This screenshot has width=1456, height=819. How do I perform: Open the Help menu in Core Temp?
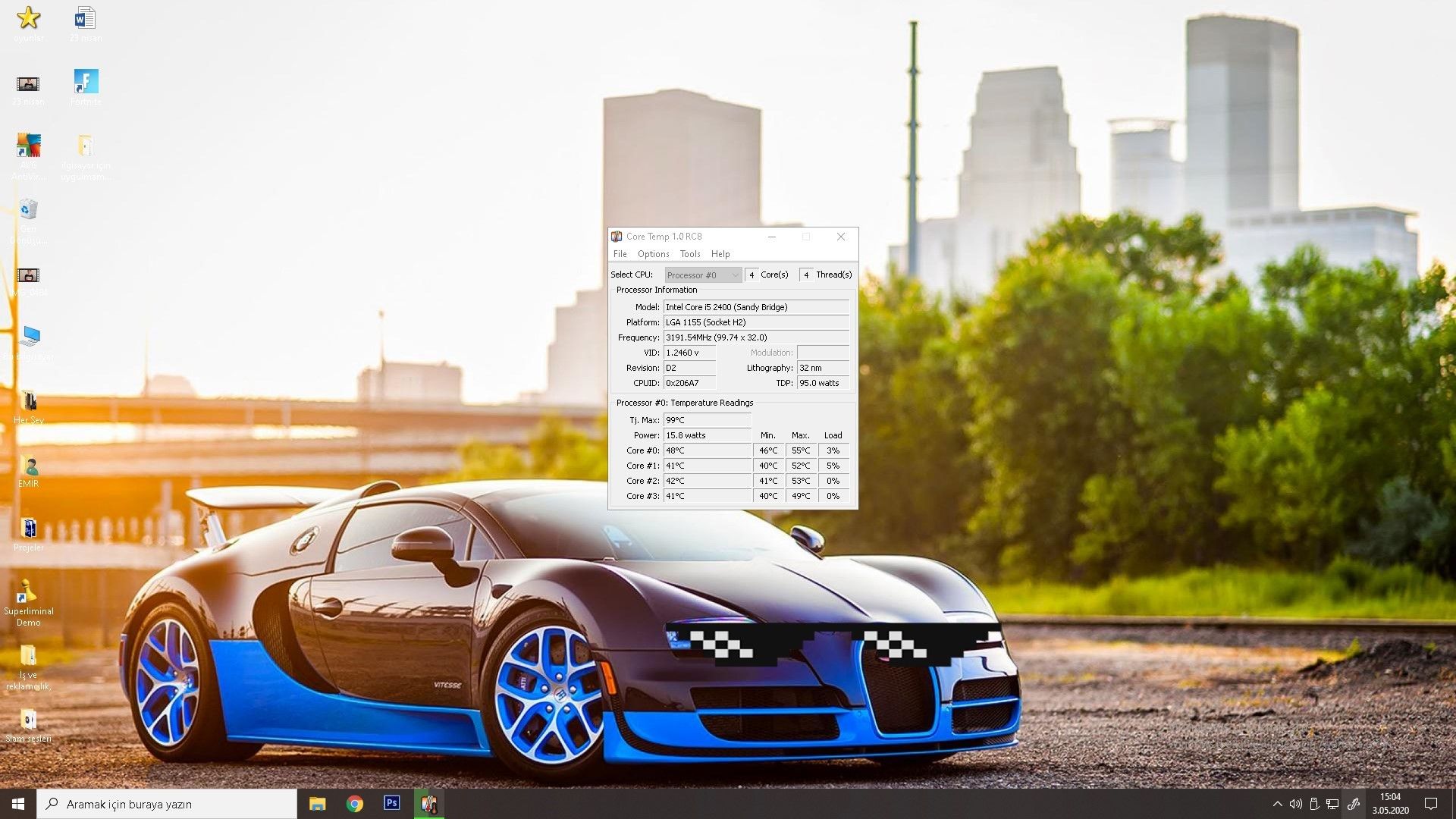pyautogui.click(x=720, y=254)
